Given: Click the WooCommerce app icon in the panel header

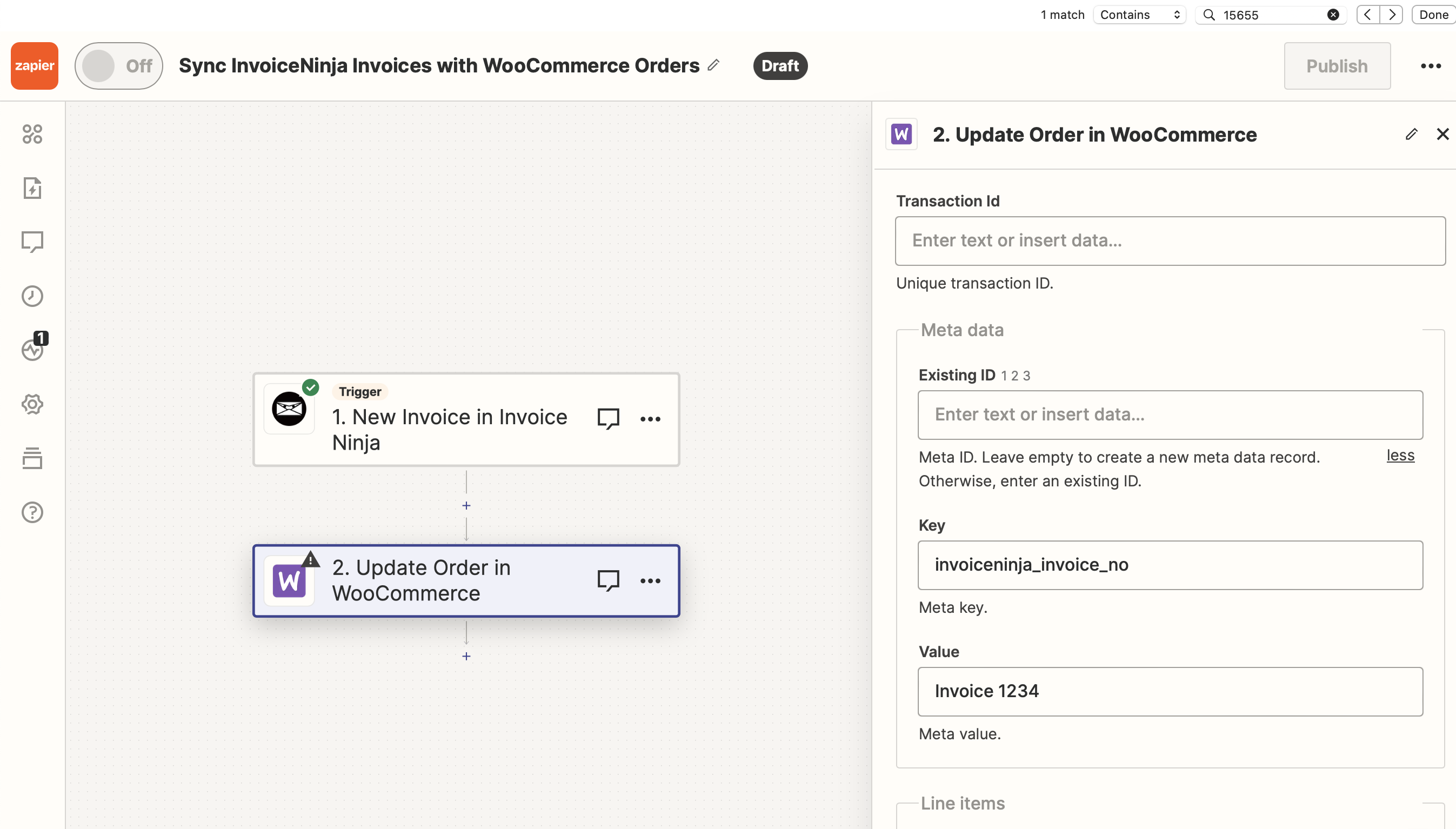Looking at the screenshot, I should pos(901,135).
